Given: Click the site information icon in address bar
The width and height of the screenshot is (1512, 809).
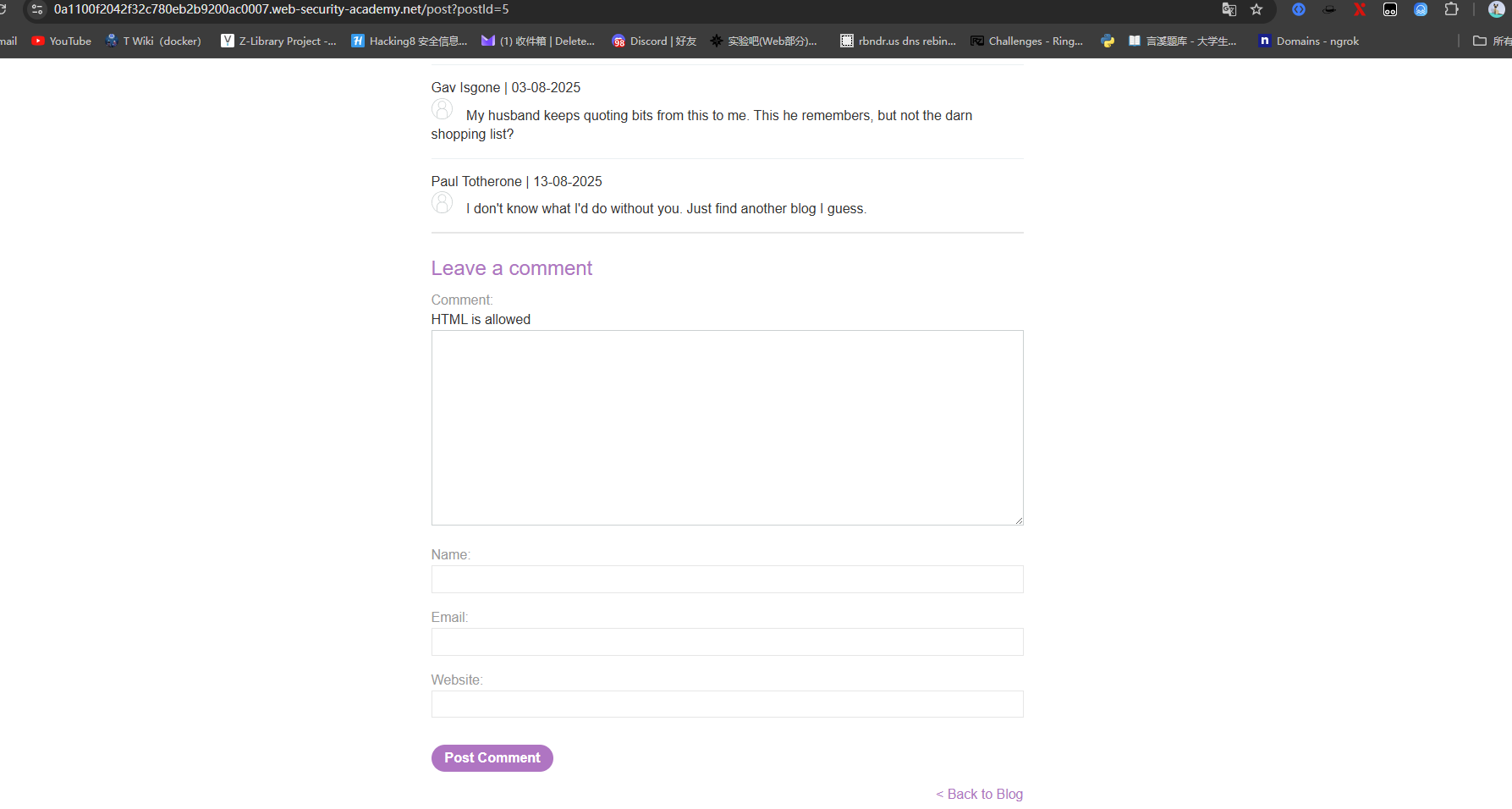Looking at the screenshot, I should tap(36, 9).
